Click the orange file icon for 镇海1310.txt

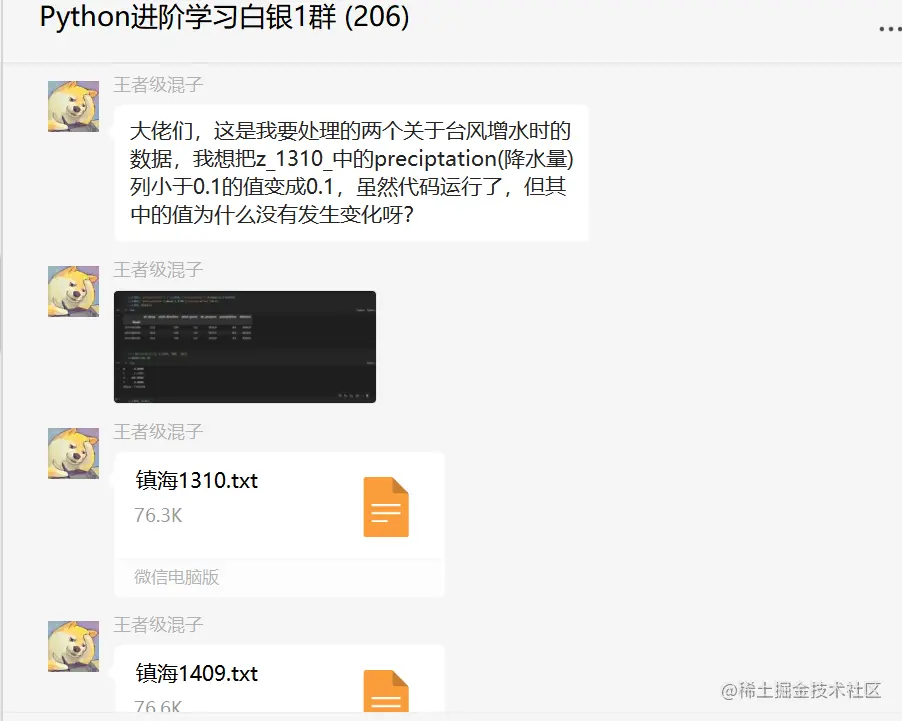tap(386, 507)
